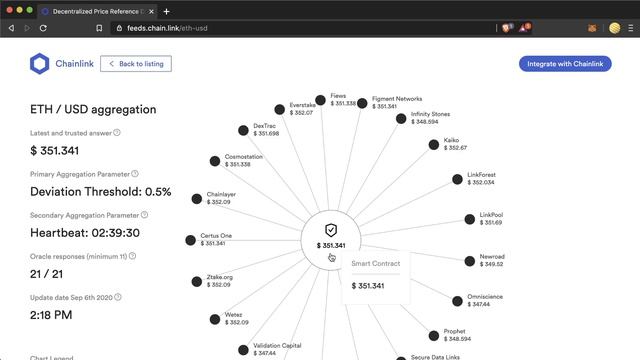Click the Deviation Threshold: 0.5% value
Viewport: 640px width, 360px height.
(100, 192)
